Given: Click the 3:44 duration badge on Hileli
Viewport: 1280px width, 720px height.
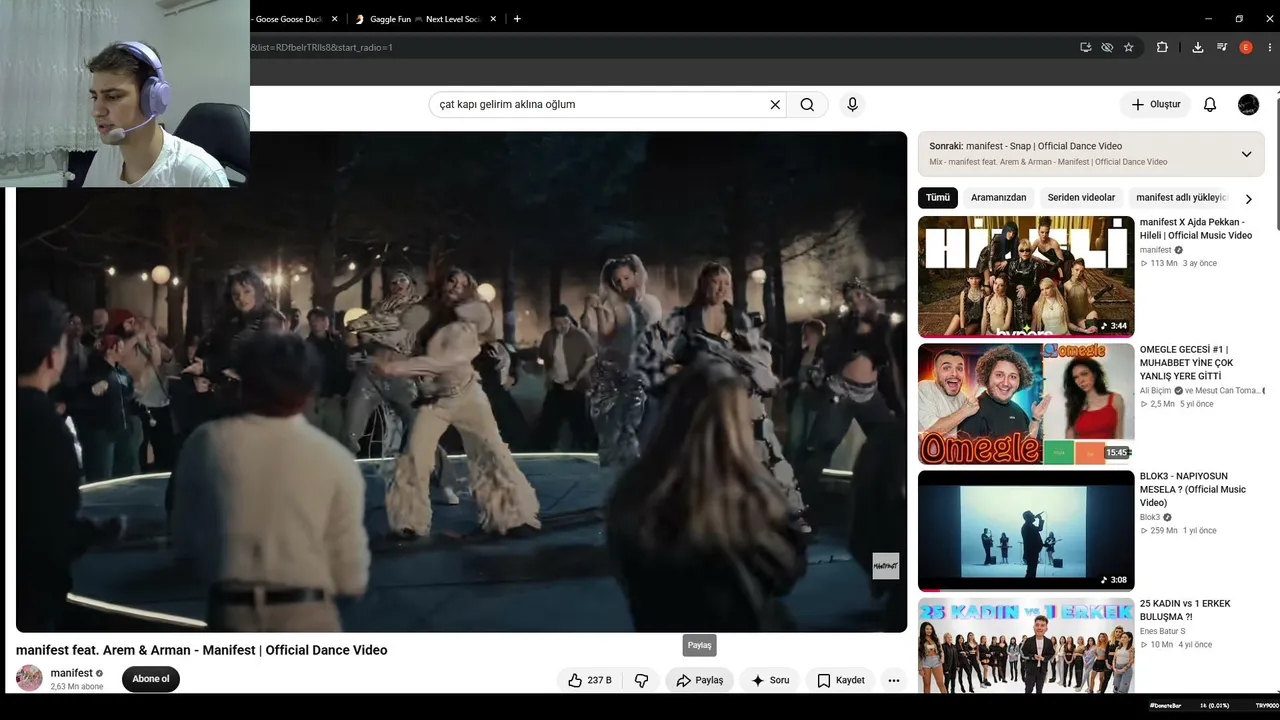Looking at the screenshot, I should tap(1114, 326).
